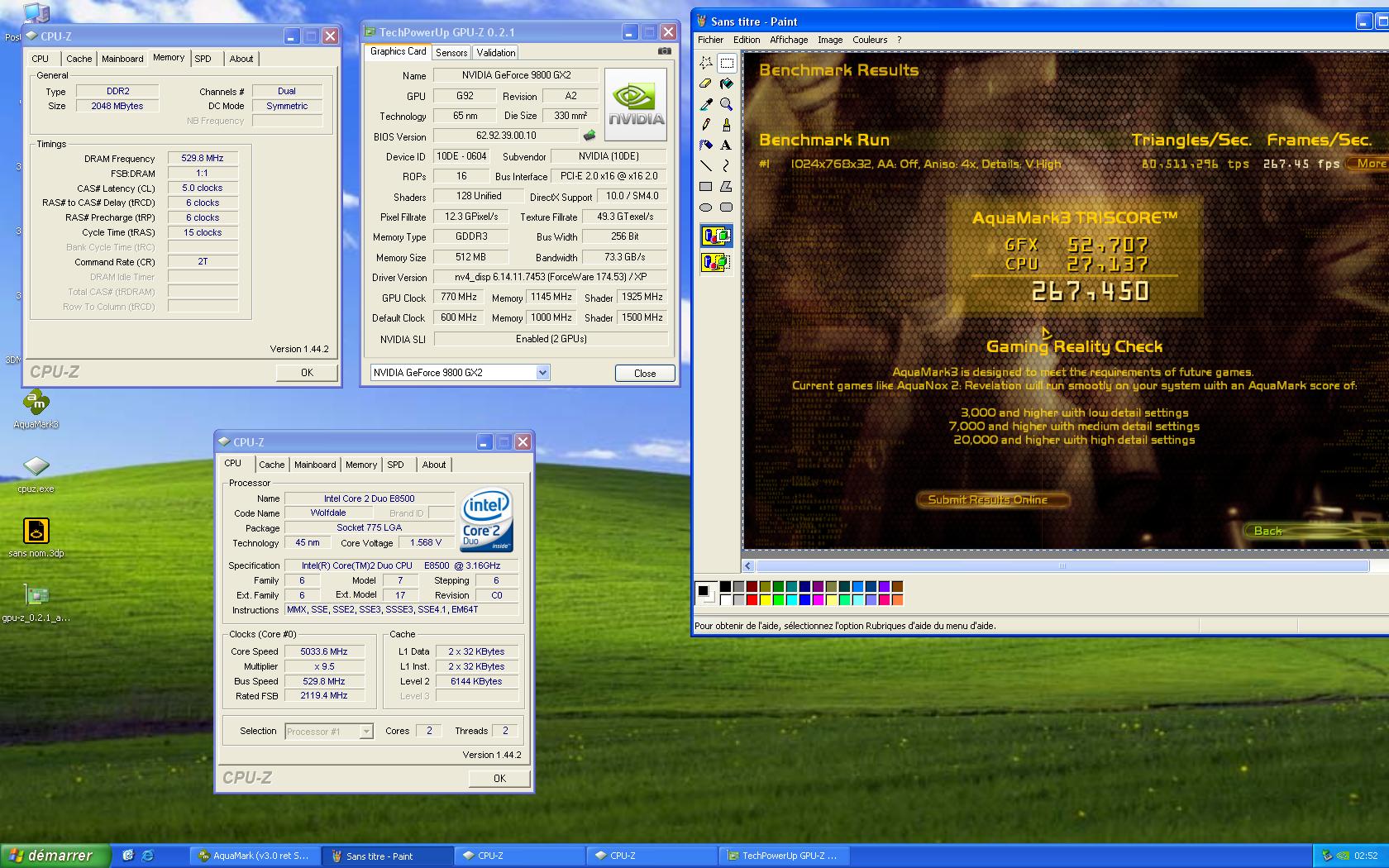This screenshot has width=1389, height=868.
Task: Switch to Validation tab in GPU-Z
Action: [496, 53]
